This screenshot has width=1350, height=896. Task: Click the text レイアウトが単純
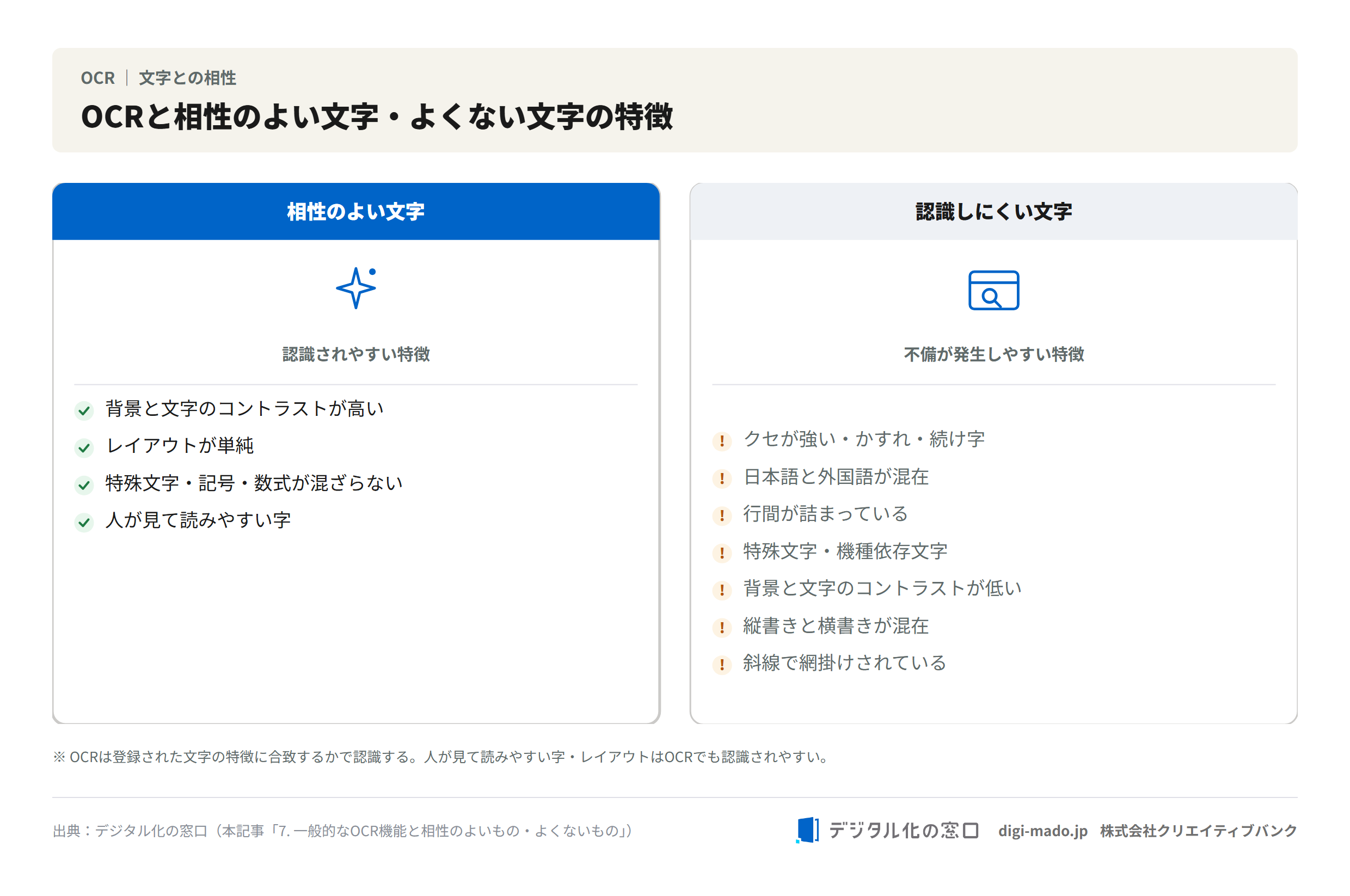(180, 446)
